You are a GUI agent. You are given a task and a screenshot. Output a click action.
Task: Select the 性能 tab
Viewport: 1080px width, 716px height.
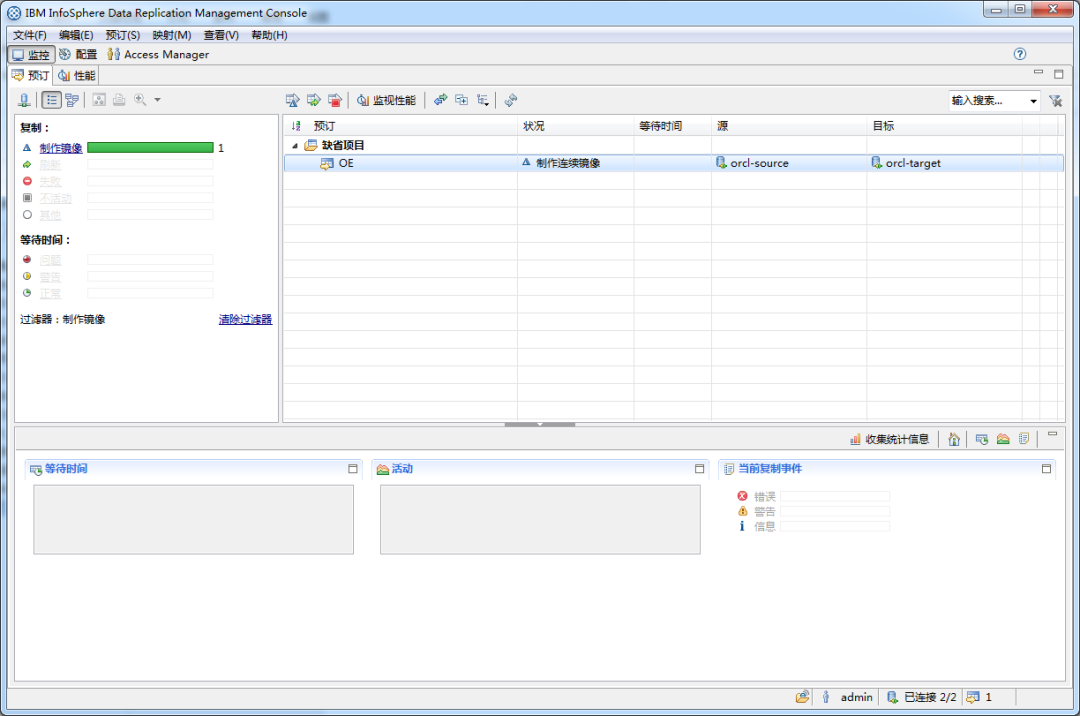(x=76, y=76)
